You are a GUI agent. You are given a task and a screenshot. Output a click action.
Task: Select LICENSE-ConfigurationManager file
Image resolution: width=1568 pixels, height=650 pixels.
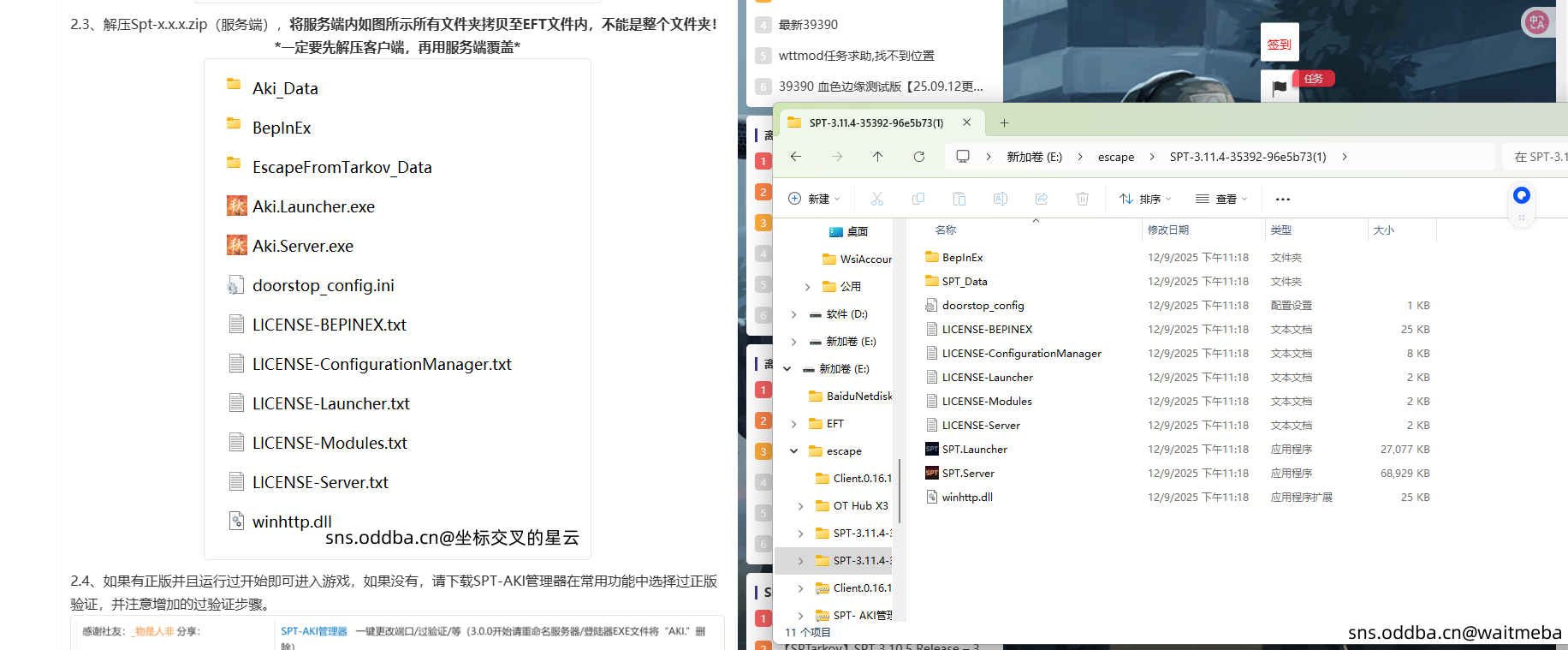point(1013,353)
